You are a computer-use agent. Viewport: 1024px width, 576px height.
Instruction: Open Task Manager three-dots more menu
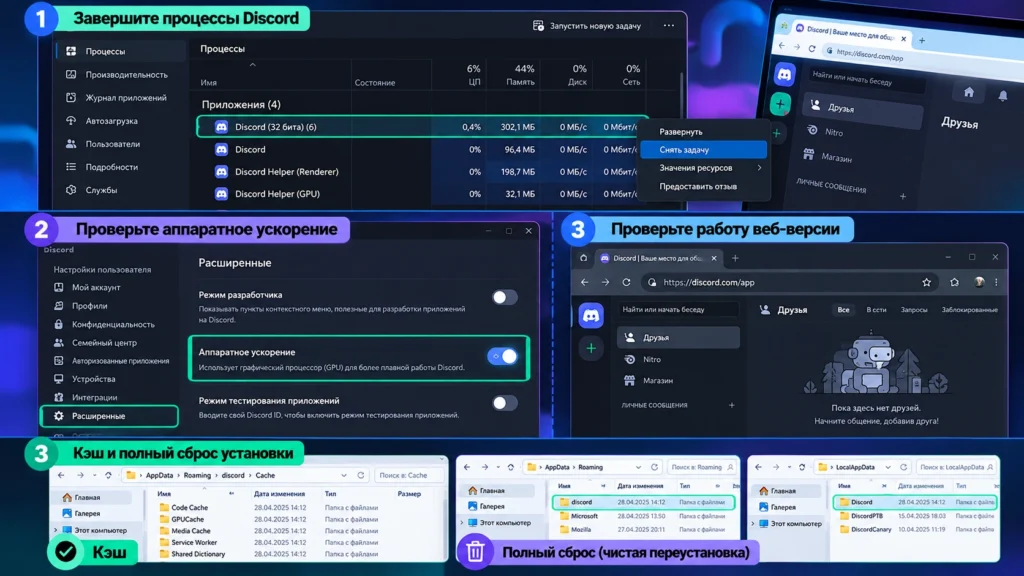click(x=669, y=25)
